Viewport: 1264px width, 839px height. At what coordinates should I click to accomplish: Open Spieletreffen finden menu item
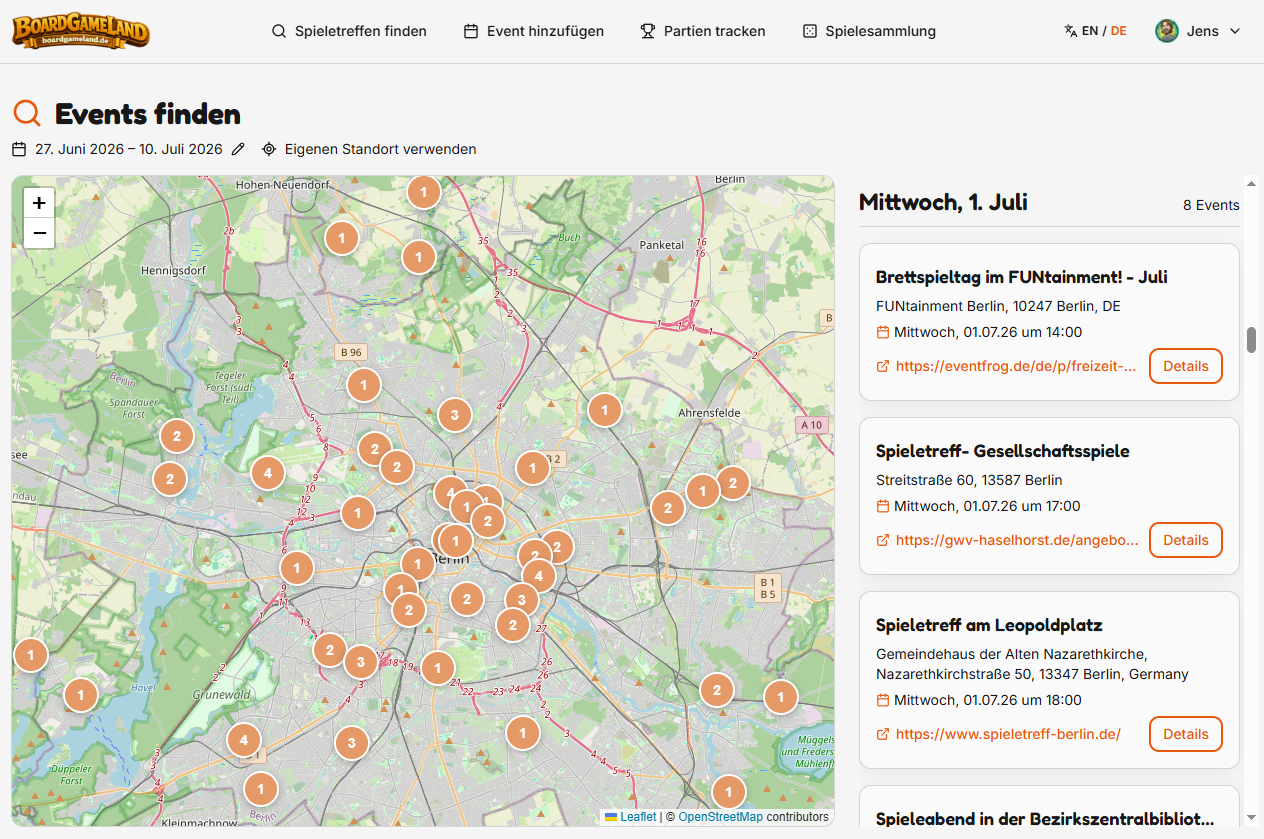[x=349, y=31]
